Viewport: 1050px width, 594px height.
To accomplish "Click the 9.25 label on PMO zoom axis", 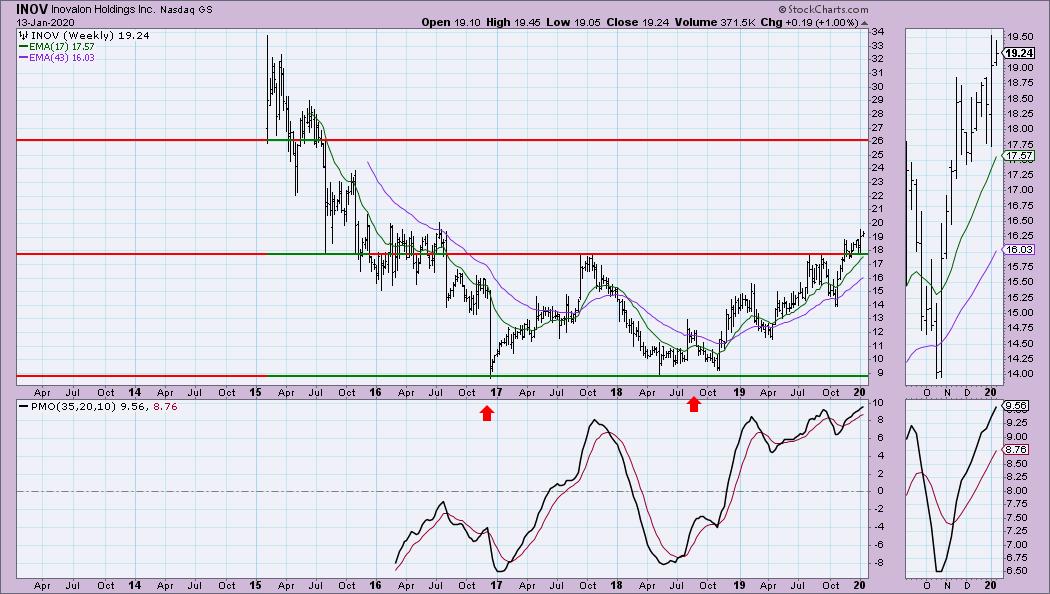I will click(1017, 423).
